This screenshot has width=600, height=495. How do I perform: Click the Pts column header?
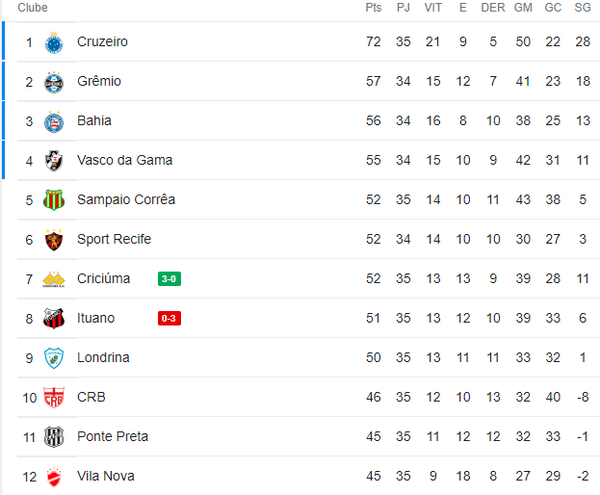click(x=373, y=8)
